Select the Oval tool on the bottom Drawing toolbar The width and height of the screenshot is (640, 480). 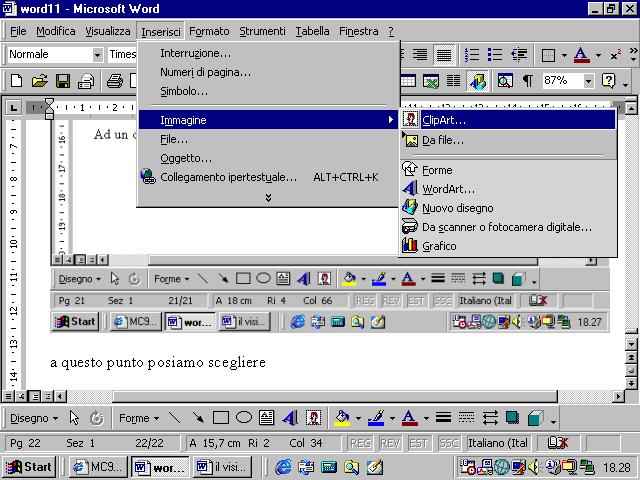244,418
